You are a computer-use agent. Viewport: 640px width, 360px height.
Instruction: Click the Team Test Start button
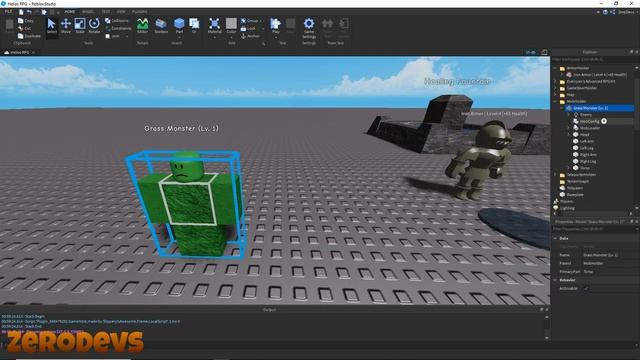[x=327, y=27]
